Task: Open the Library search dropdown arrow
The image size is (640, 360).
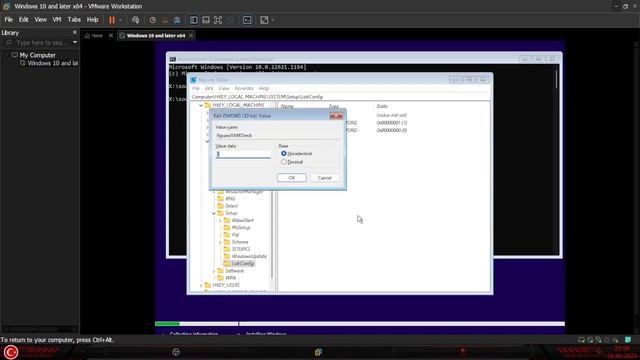Action: point(75,42)
